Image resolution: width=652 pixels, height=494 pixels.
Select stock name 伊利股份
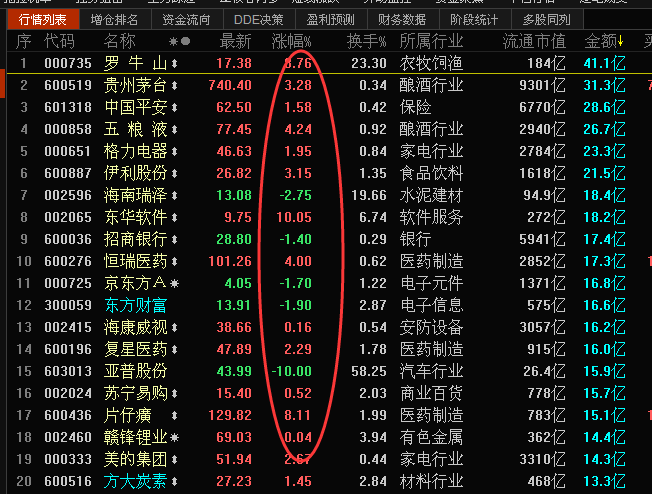click(136, 173)
